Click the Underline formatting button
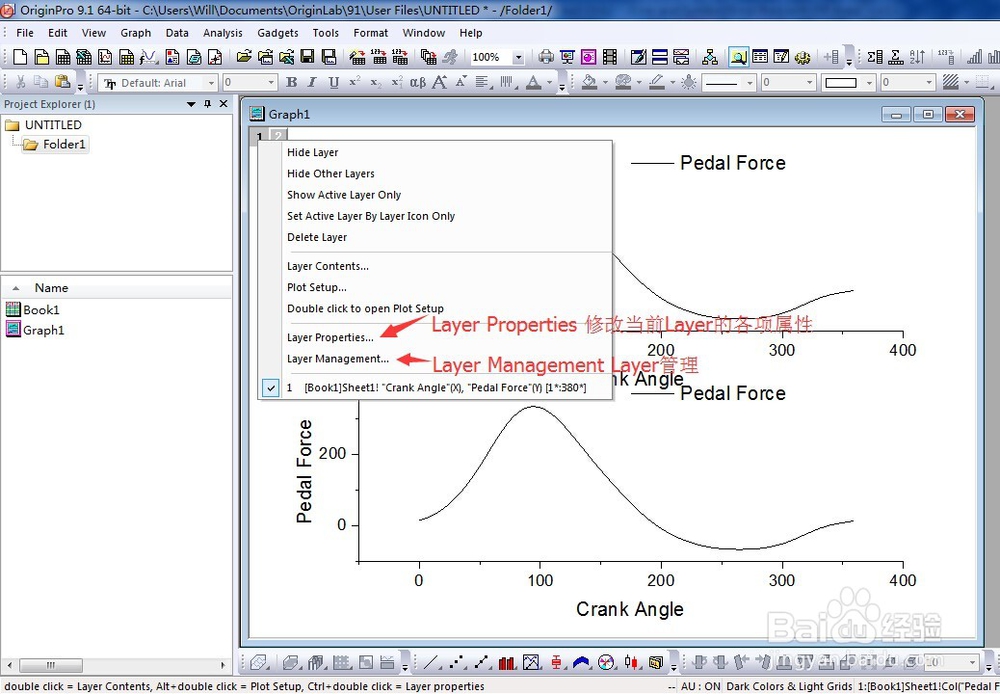This screenshot has width=1000, height=694. (334, 82)
